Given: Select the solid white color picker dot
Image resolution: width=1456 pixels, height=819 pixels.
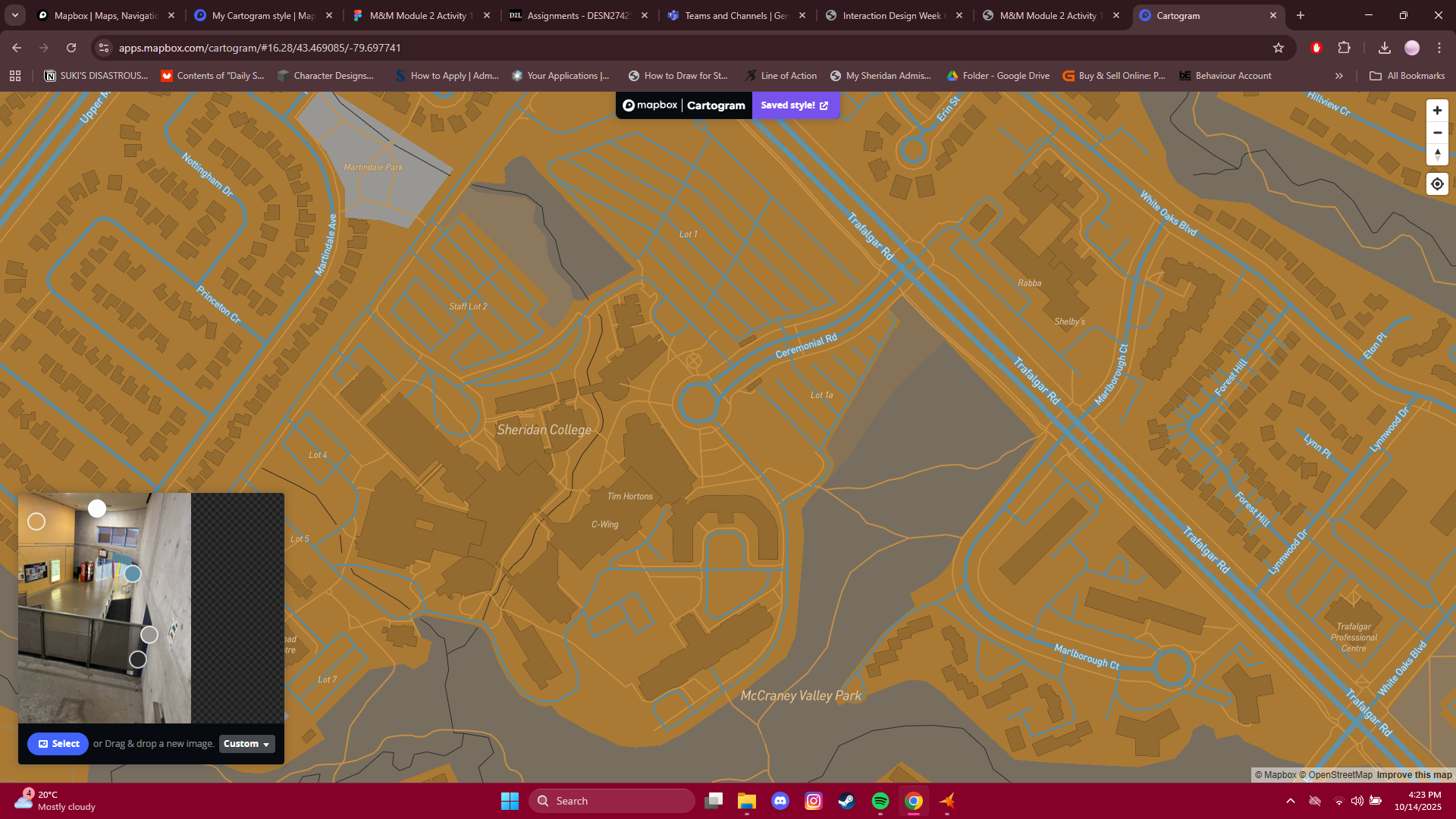Looking at the screenshot, I should point(97,509).
